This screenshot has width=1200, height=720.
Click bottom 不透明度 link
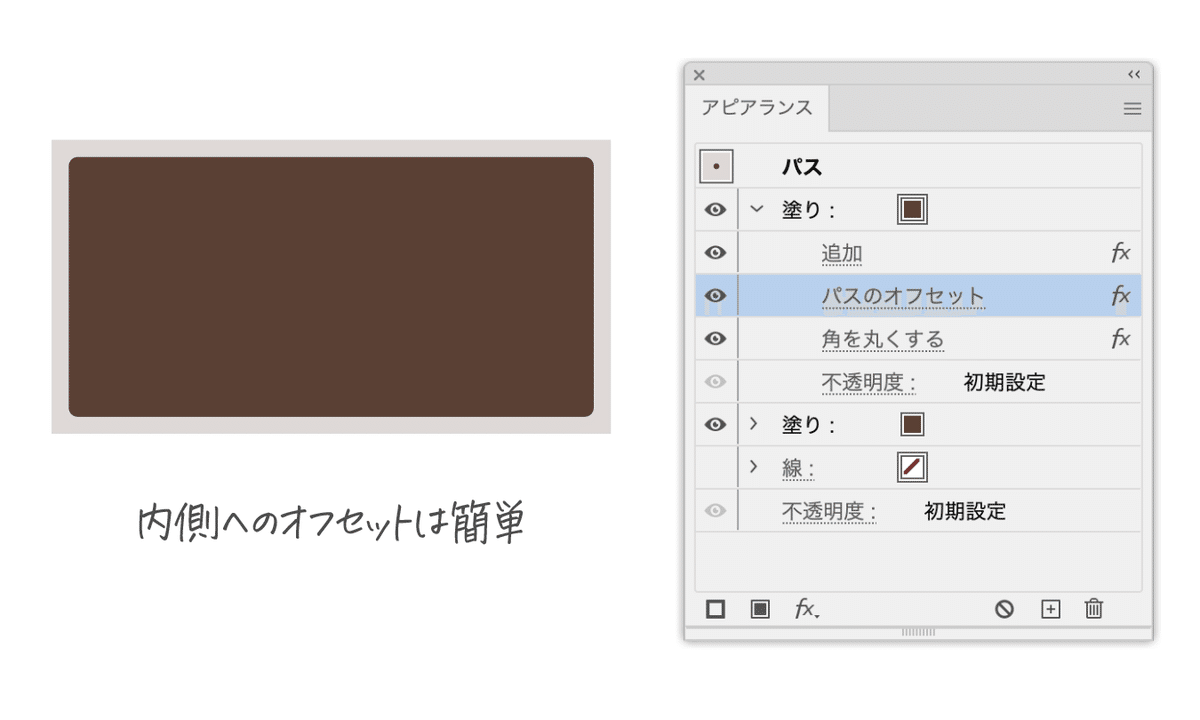coord(828,512)
